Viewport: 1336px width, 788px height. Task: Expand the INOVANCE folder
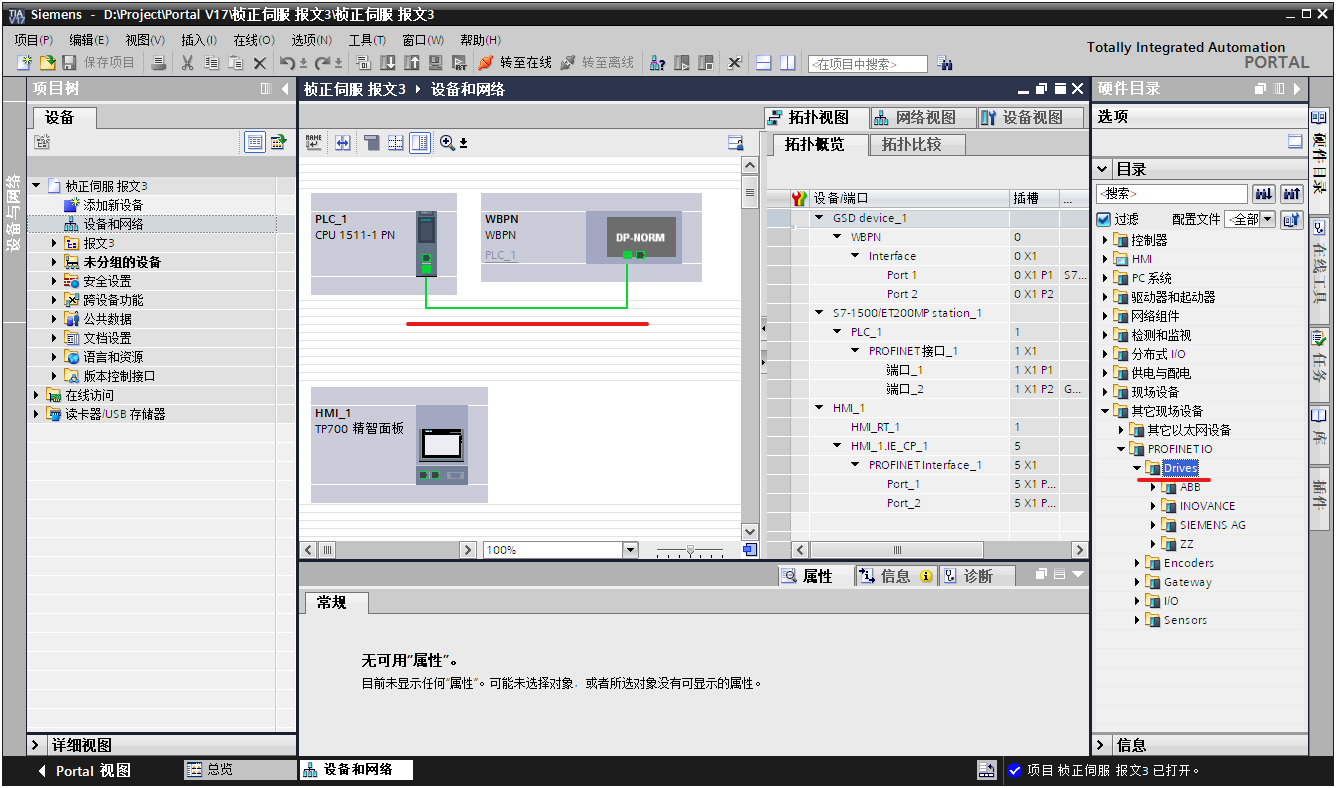1153,506
